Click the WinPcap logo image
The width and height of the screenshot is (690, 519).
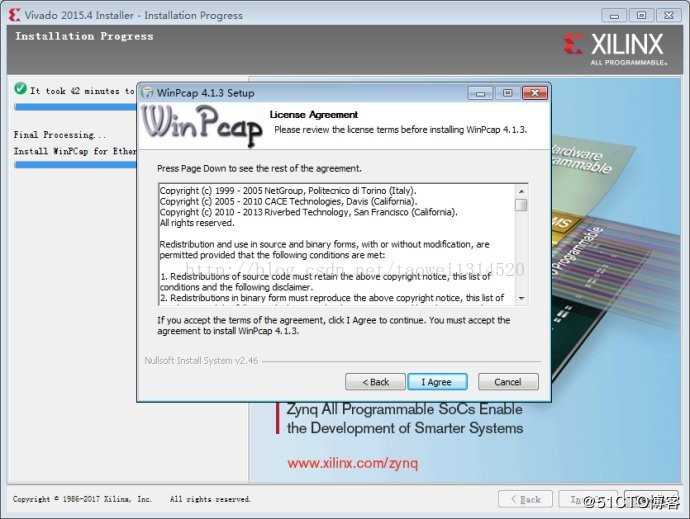pos(202,125)
